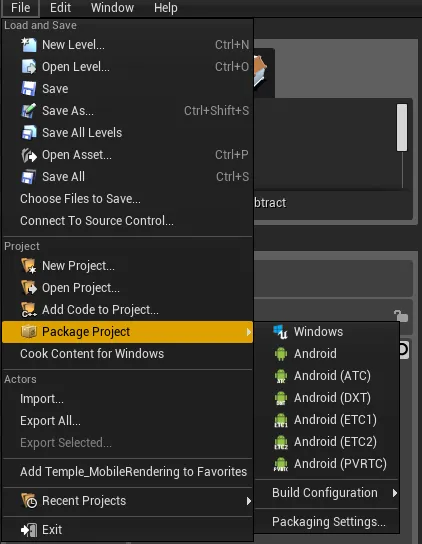Click the Android (ETC2) robot icon
Image resolution: width=422 pixels, height=544 pixels.
(x=280, y=442)
